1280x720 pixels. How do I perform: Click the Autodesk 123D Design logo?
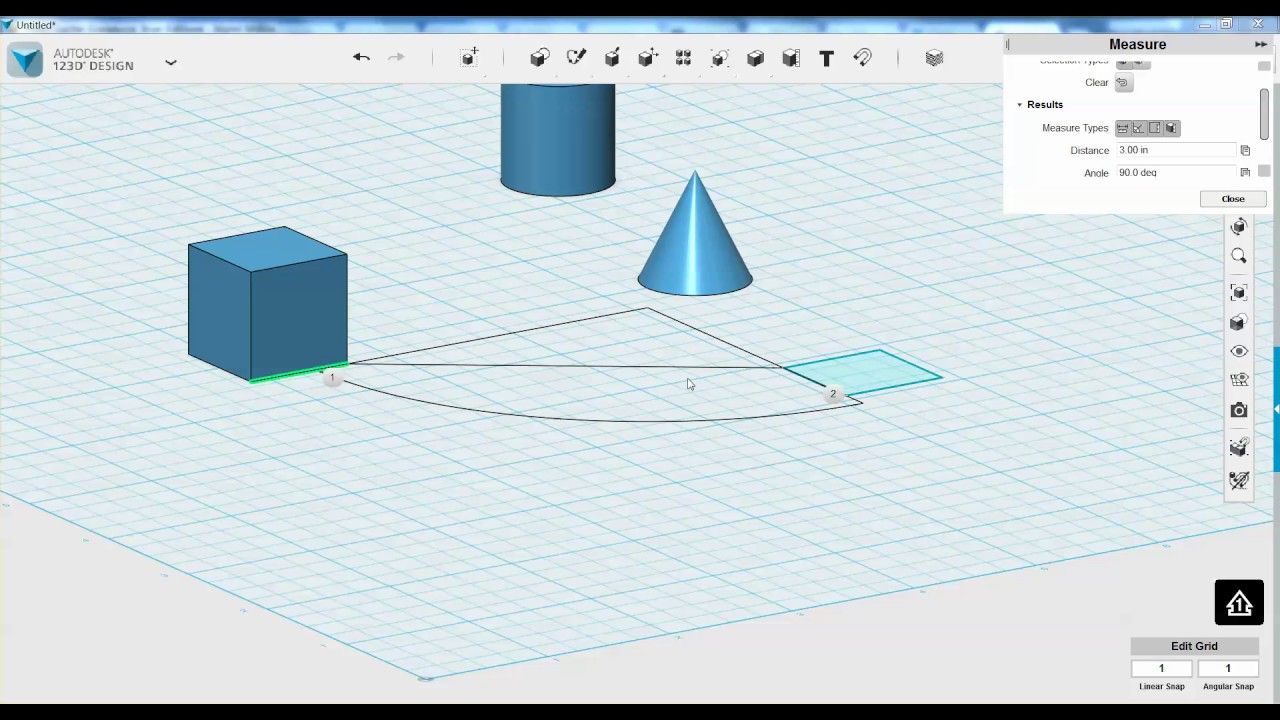coord(26,60)
